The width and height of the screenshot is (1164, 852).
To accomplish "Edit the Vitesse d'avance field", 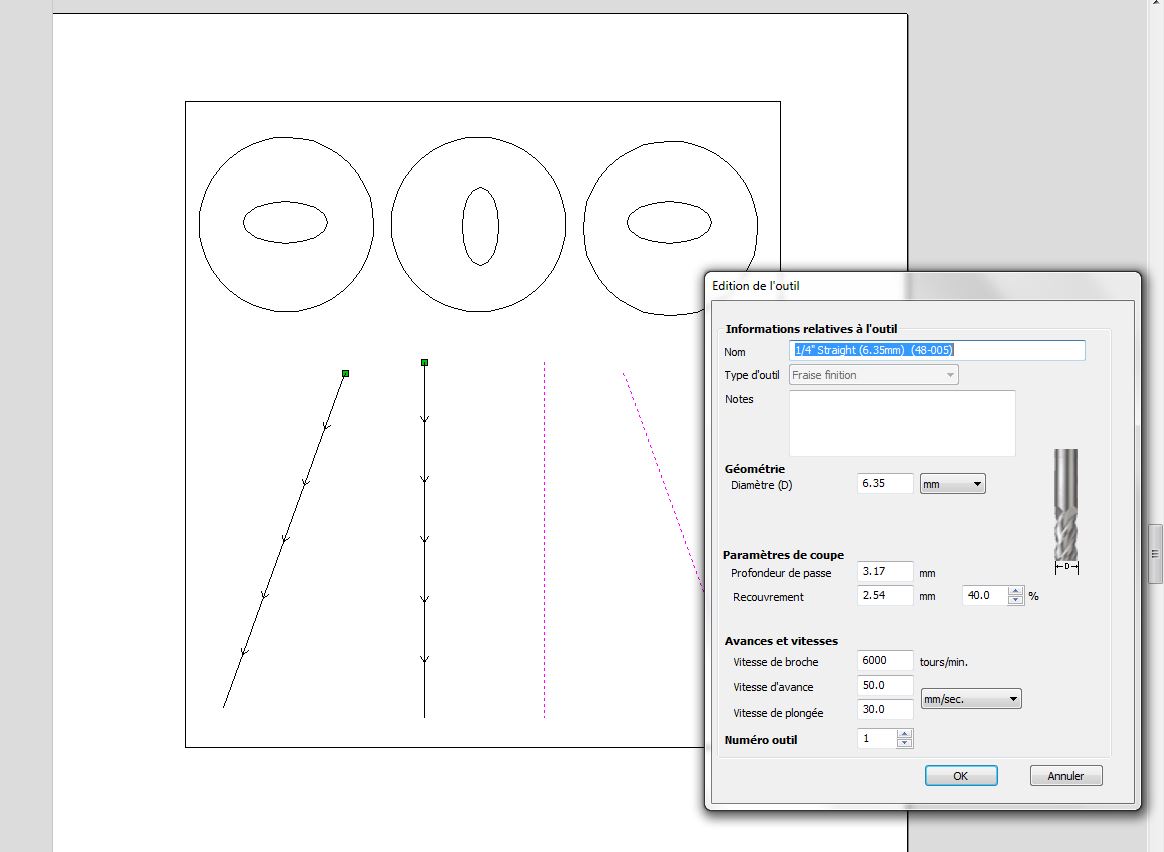I will (885, 685).
